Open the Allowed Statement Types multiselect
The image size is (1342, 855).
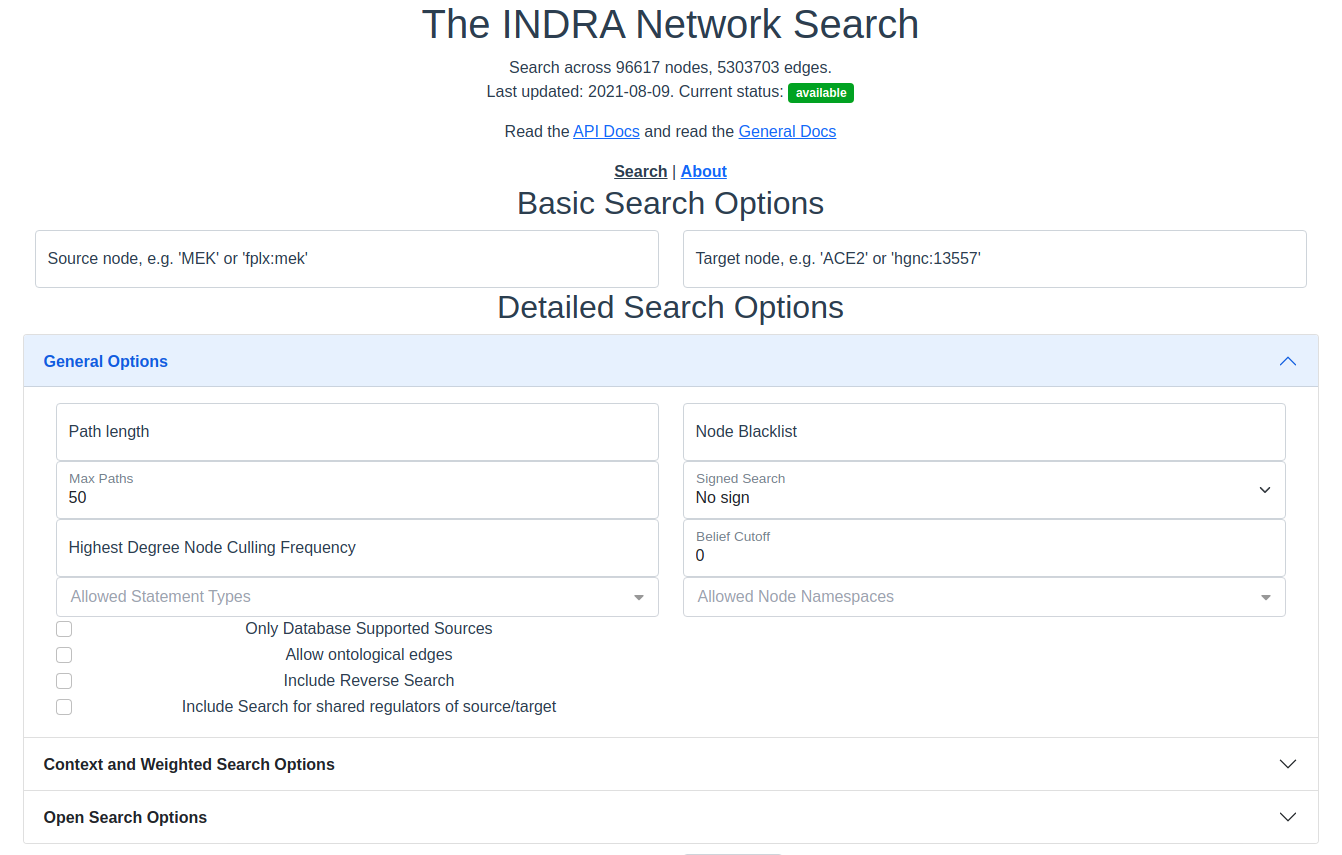[357, 597]
